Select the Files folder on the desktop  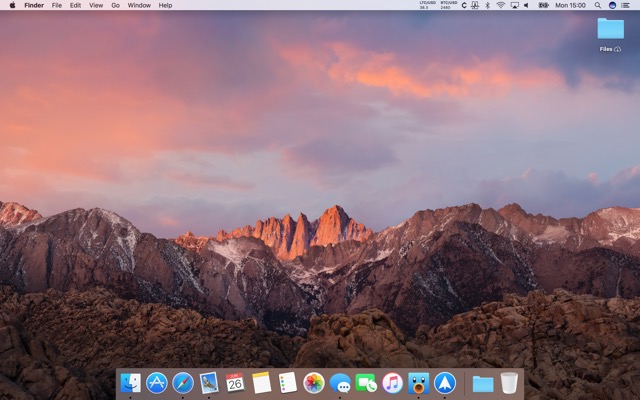610,30
